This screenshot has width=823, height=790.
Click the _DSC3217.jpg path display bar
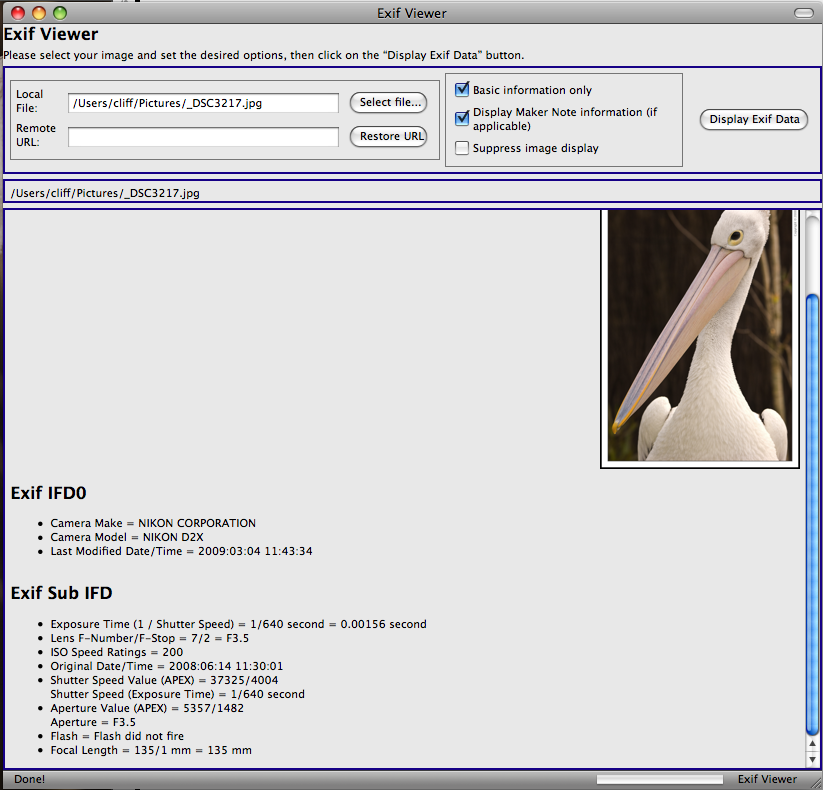410,193
